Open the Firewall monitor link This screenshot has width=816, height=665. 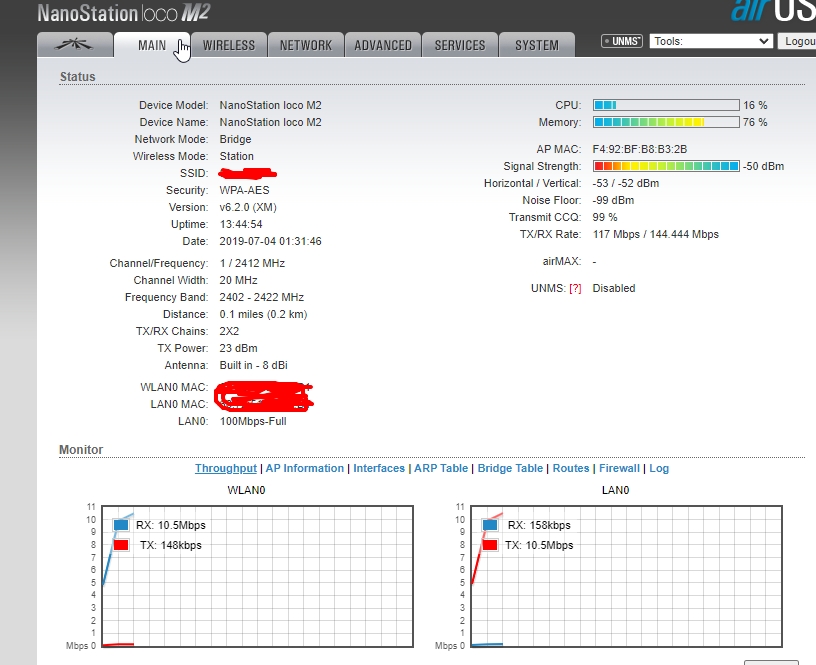pyautogui.click(x=619, y=468)
